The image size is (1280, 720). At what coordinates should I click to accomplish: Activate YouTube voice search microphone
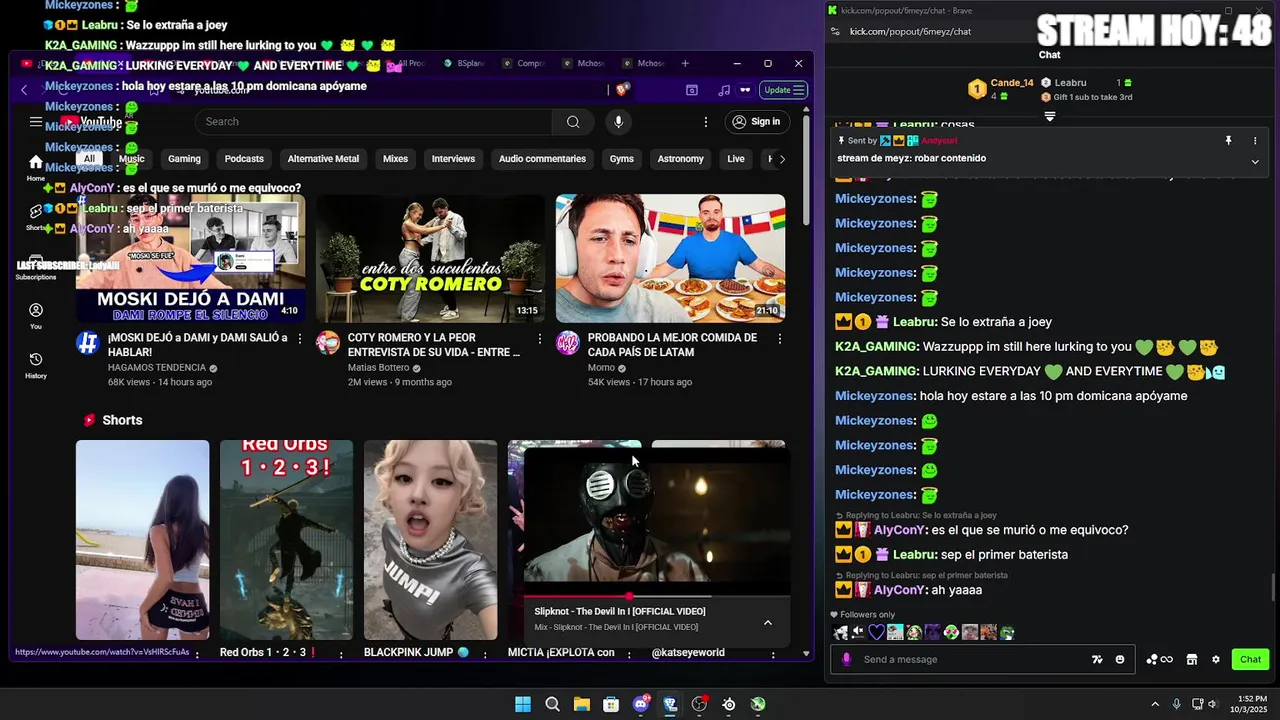[x=618, y=122]
